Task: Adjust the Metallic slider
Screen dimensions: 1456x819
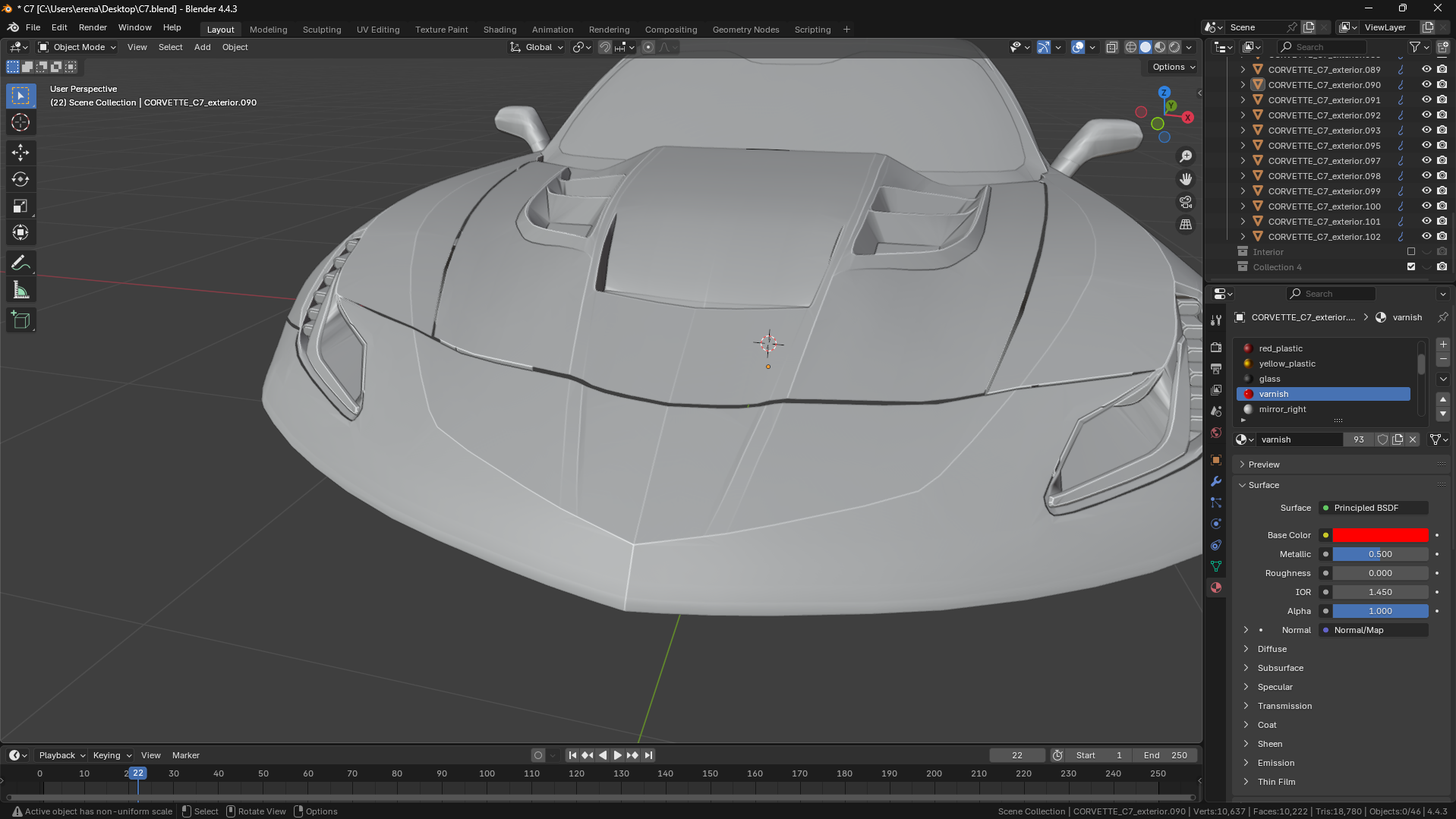Action: pyautogui.click(x=1380, y=554)
